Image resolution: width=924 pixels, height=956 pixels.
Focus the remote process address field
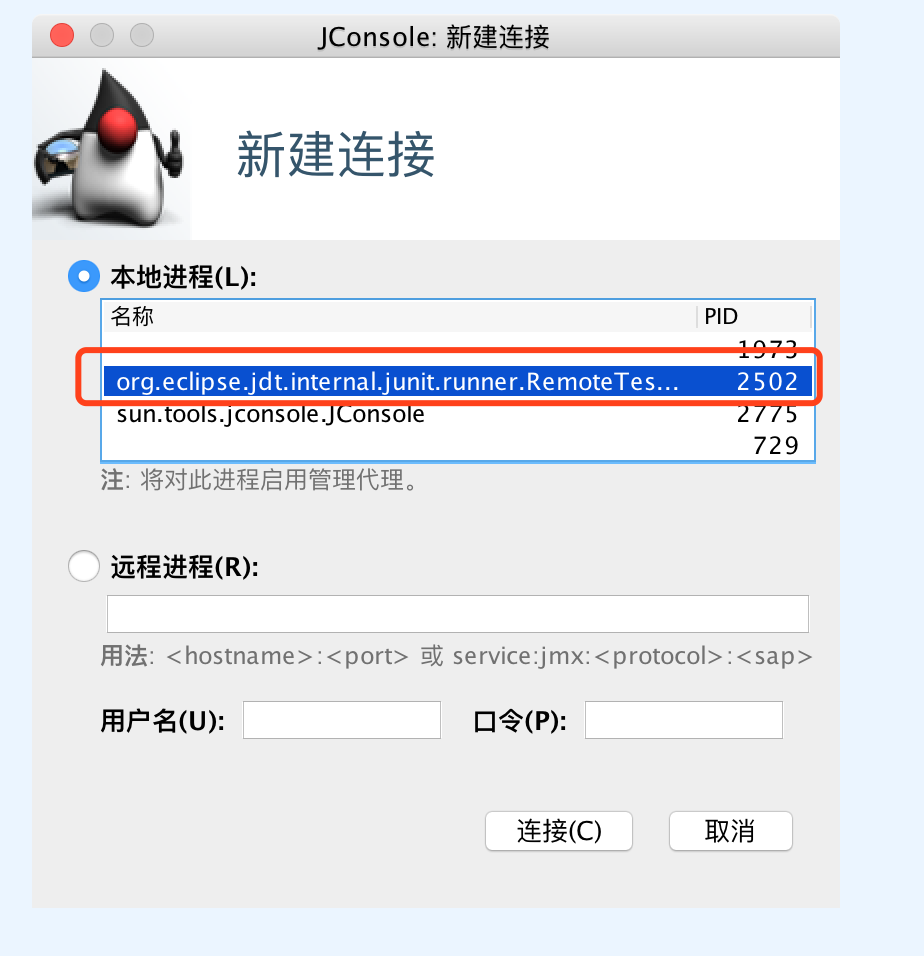[458, 614]
